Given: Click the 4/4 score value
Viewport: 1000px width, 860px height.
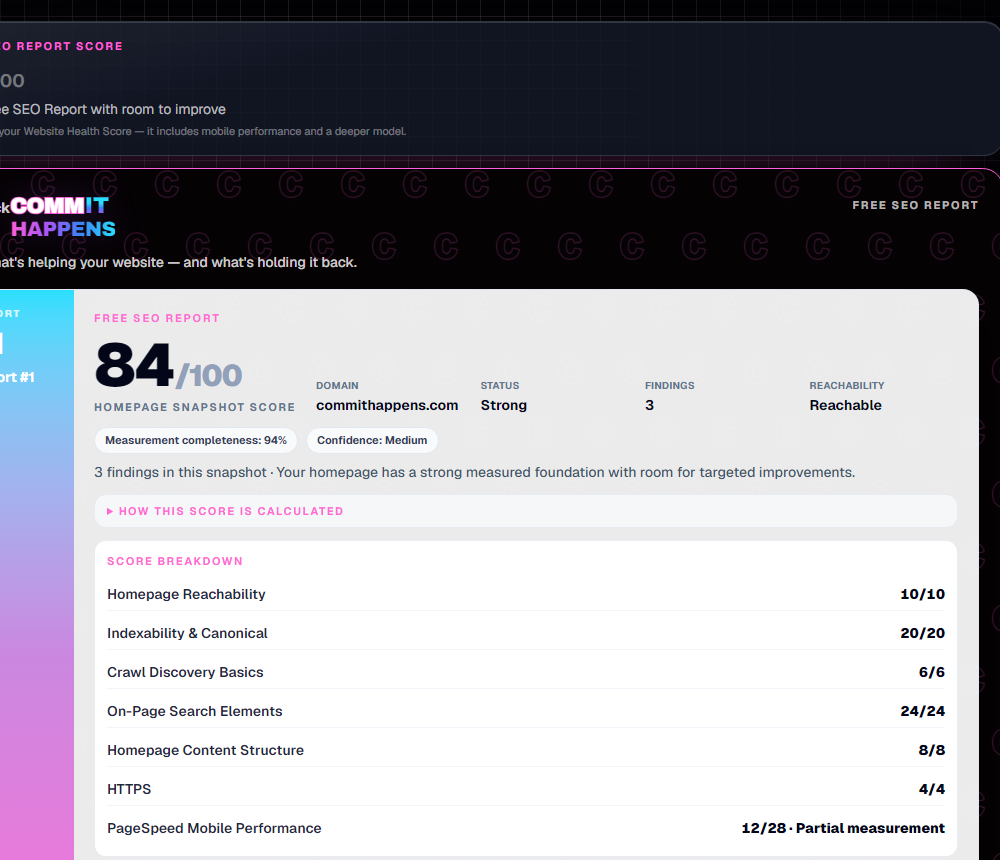Looking at the screenshot, I should click(x=932, y=789).
